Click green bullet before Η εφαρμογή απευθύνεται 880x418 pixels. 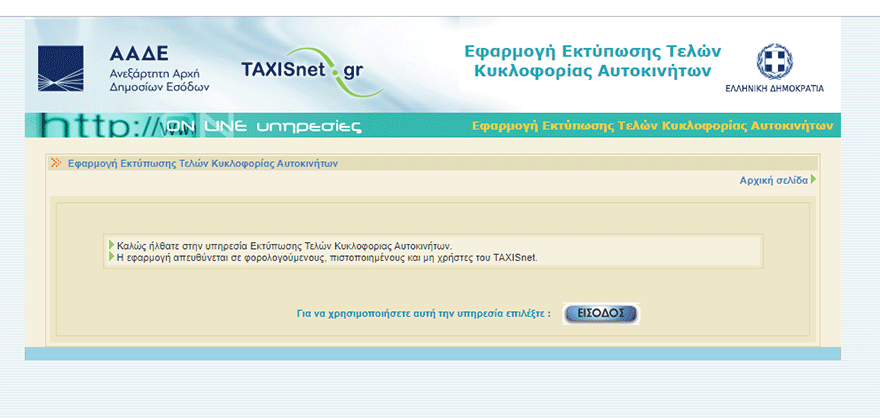(111, 257)
